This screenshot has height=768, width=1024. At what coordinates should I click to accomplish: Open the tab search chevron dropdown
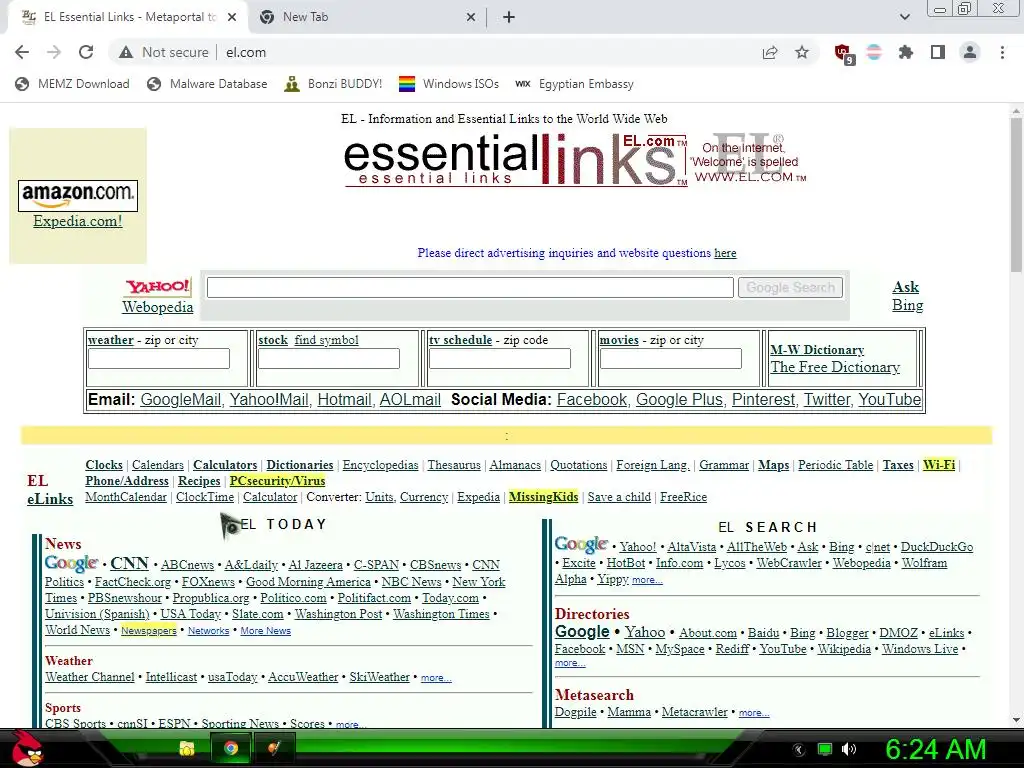coord(904,18)
